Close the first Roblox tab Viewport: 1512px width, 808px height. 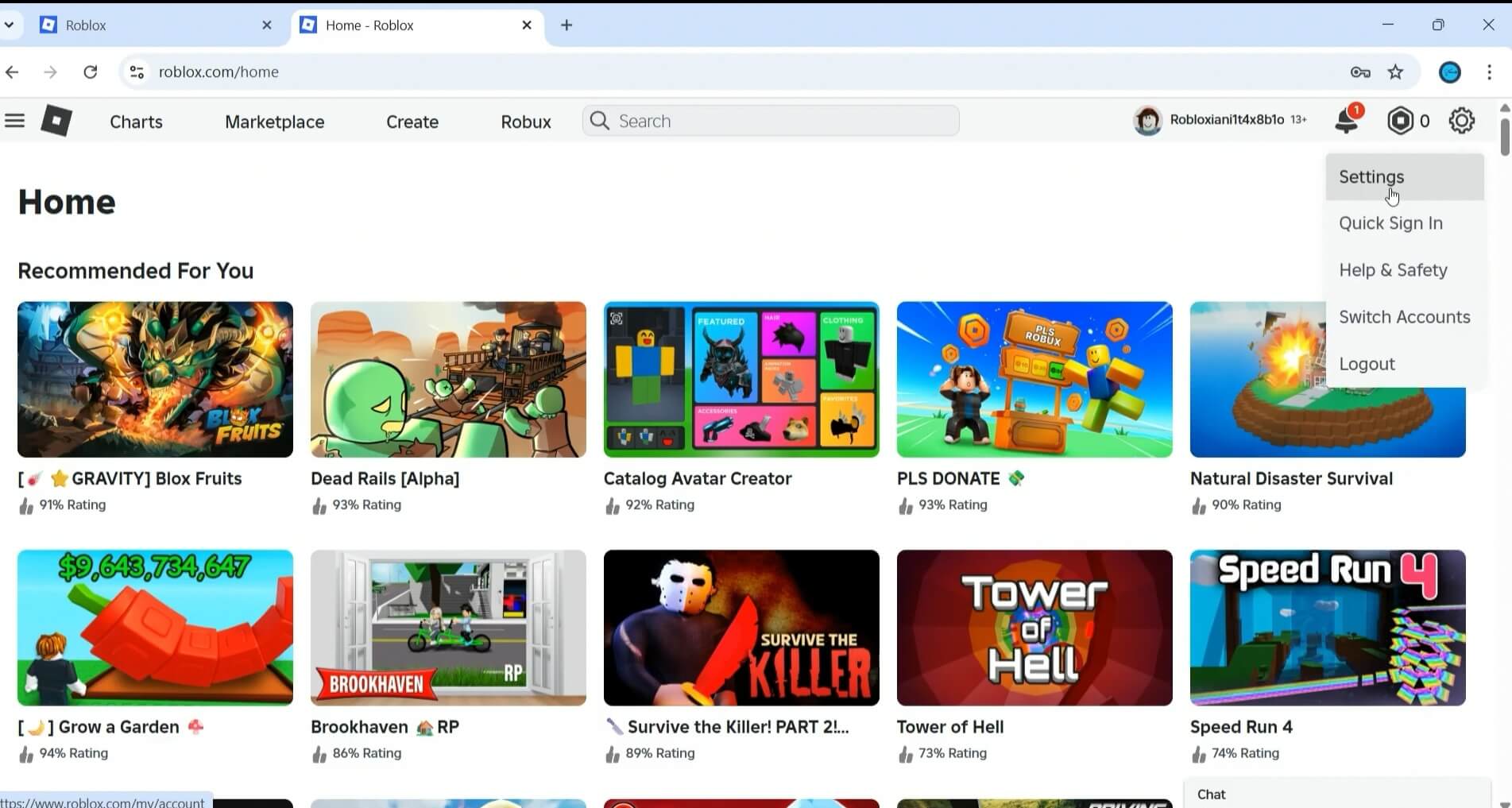(x=267, y=25)
